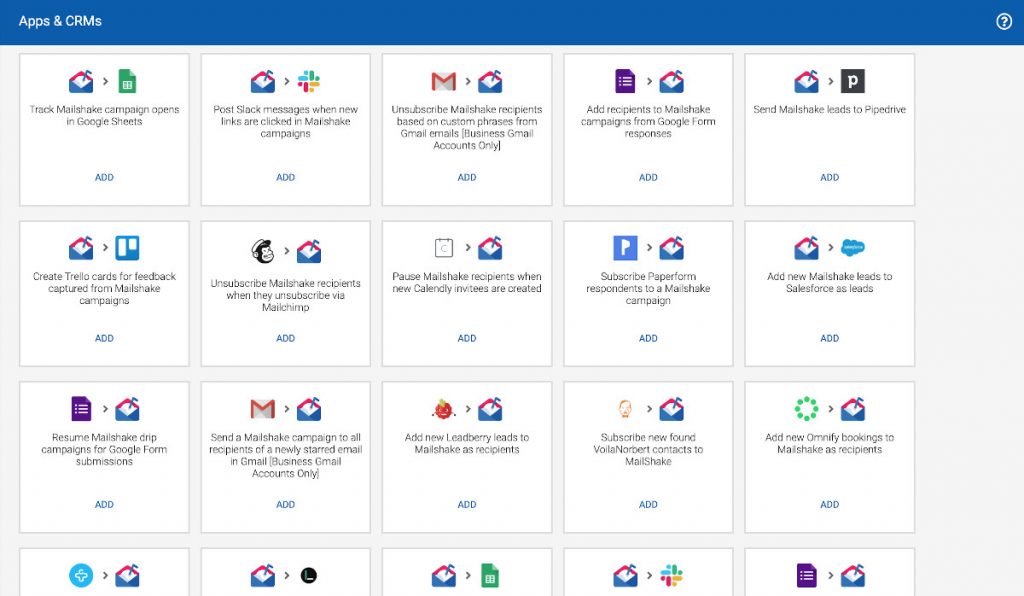This screenshot has height=596, width=1024.
Task: Click 'Subscribe new found VoilaNorbert contacts' text
Action: pyautogui.click(x=648, y=449)
